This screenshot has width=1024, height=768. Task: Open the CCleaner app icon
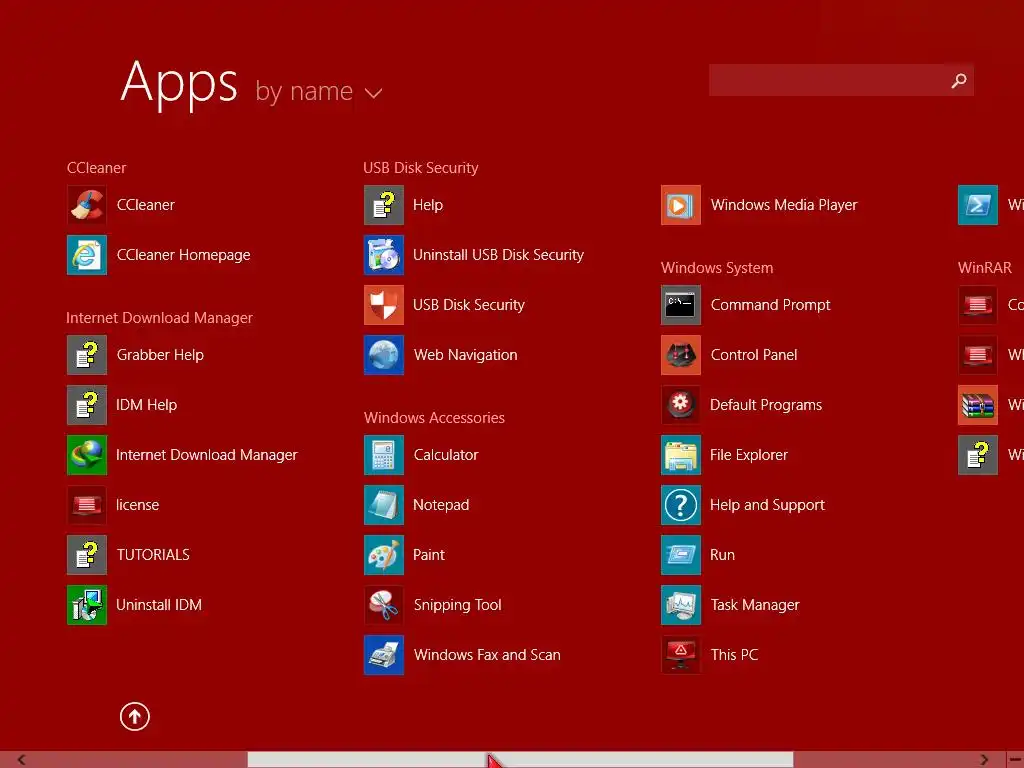coord(87,205)
